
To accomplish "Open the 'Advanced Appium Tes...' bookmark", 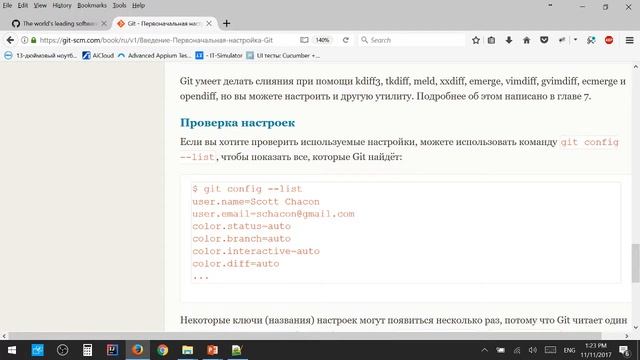I will pyautogui.click(x=154, y=56).
